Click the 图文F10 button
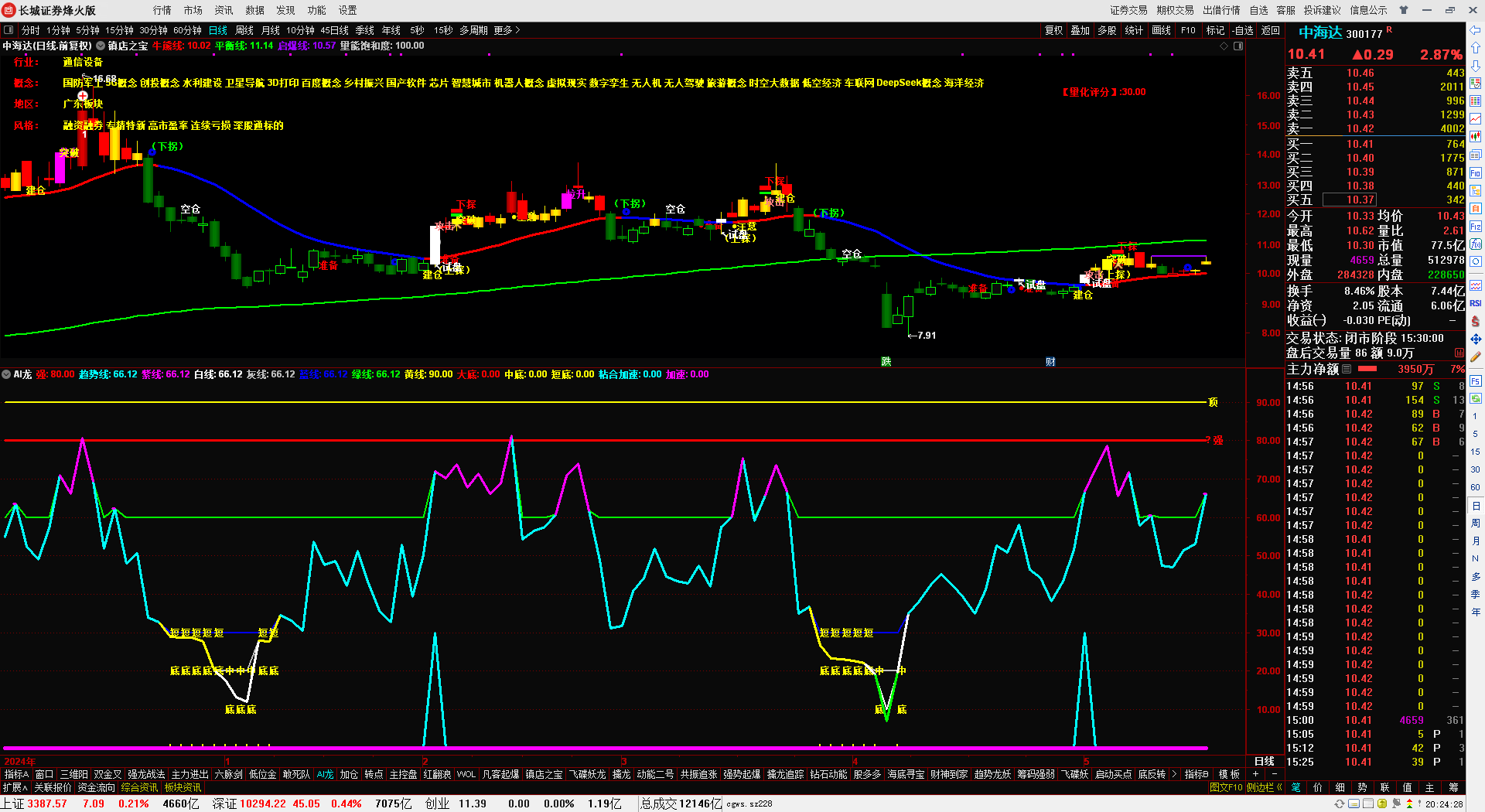 (1226, 787)
